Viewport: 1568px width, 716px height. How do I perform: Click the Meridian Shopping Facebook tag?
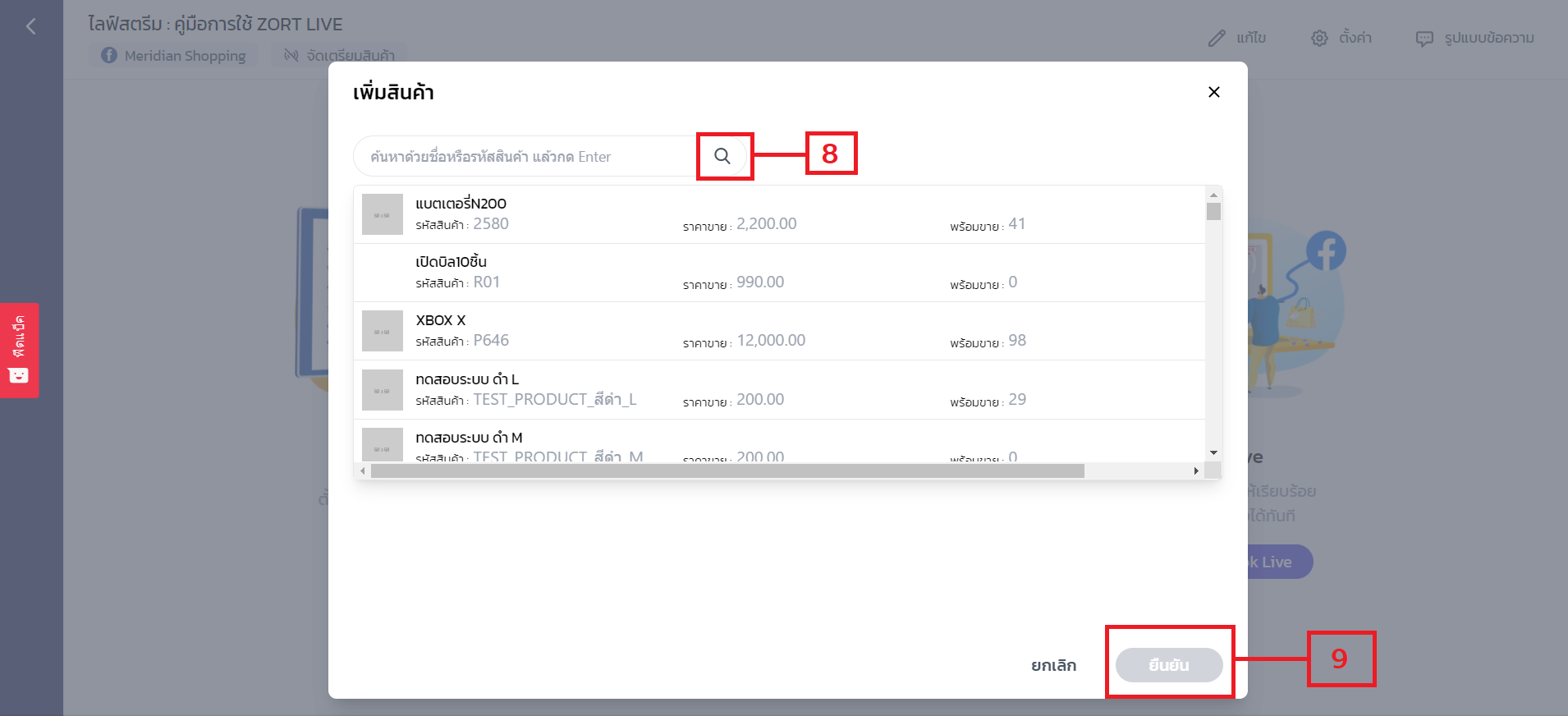[173, 55]
